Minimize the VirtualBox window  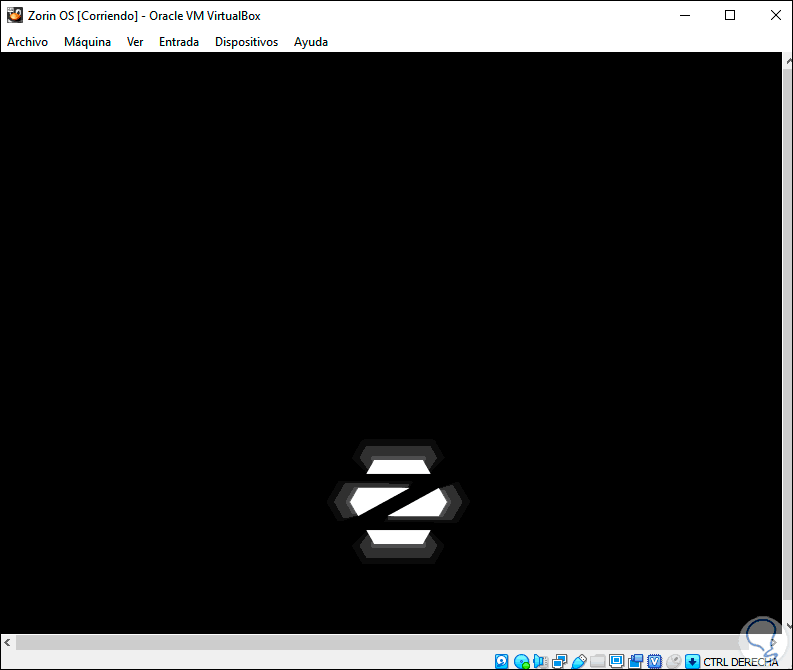point(685,15)
